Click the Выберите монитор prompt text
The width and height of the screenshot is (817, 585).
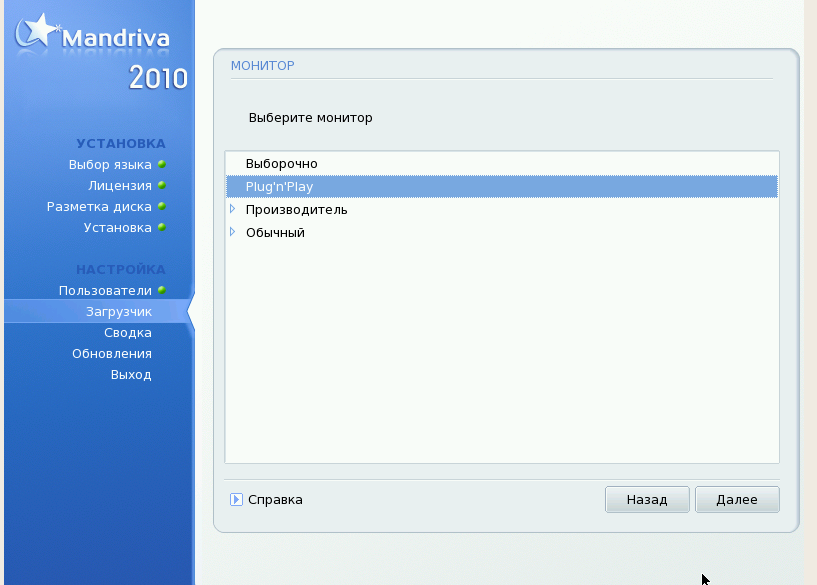[x=311, y=118]
